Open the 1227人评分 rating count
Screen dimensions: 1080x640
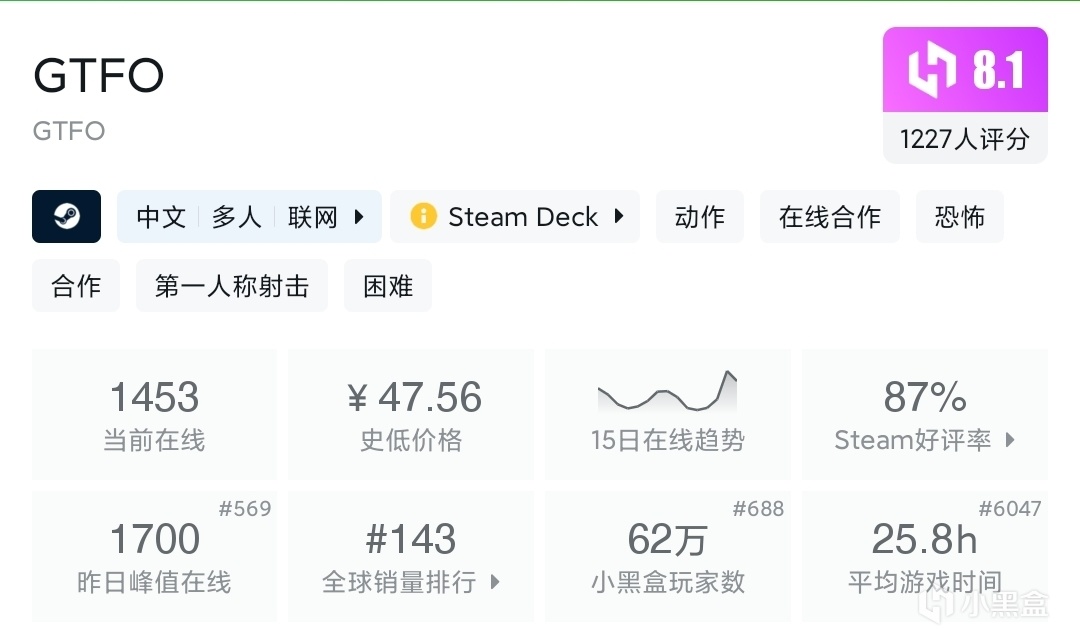pyautogui.click(x=965, y=139)
